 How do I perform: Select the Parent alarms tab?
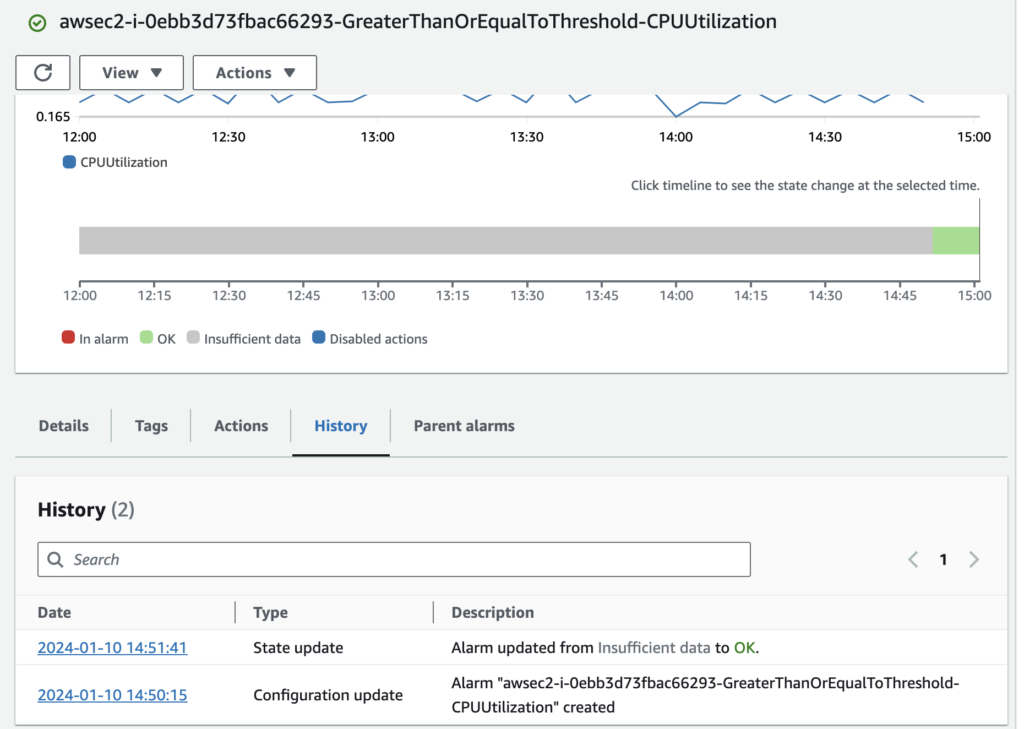point(464,426)
